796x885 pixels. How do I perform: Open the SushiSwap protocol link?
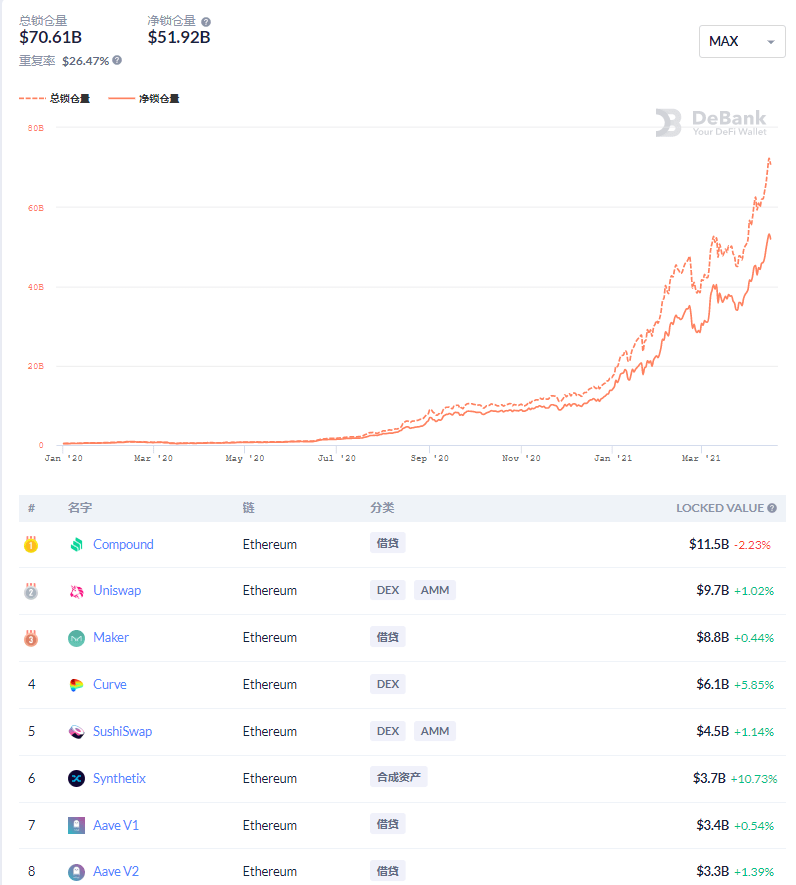(123, 731)
